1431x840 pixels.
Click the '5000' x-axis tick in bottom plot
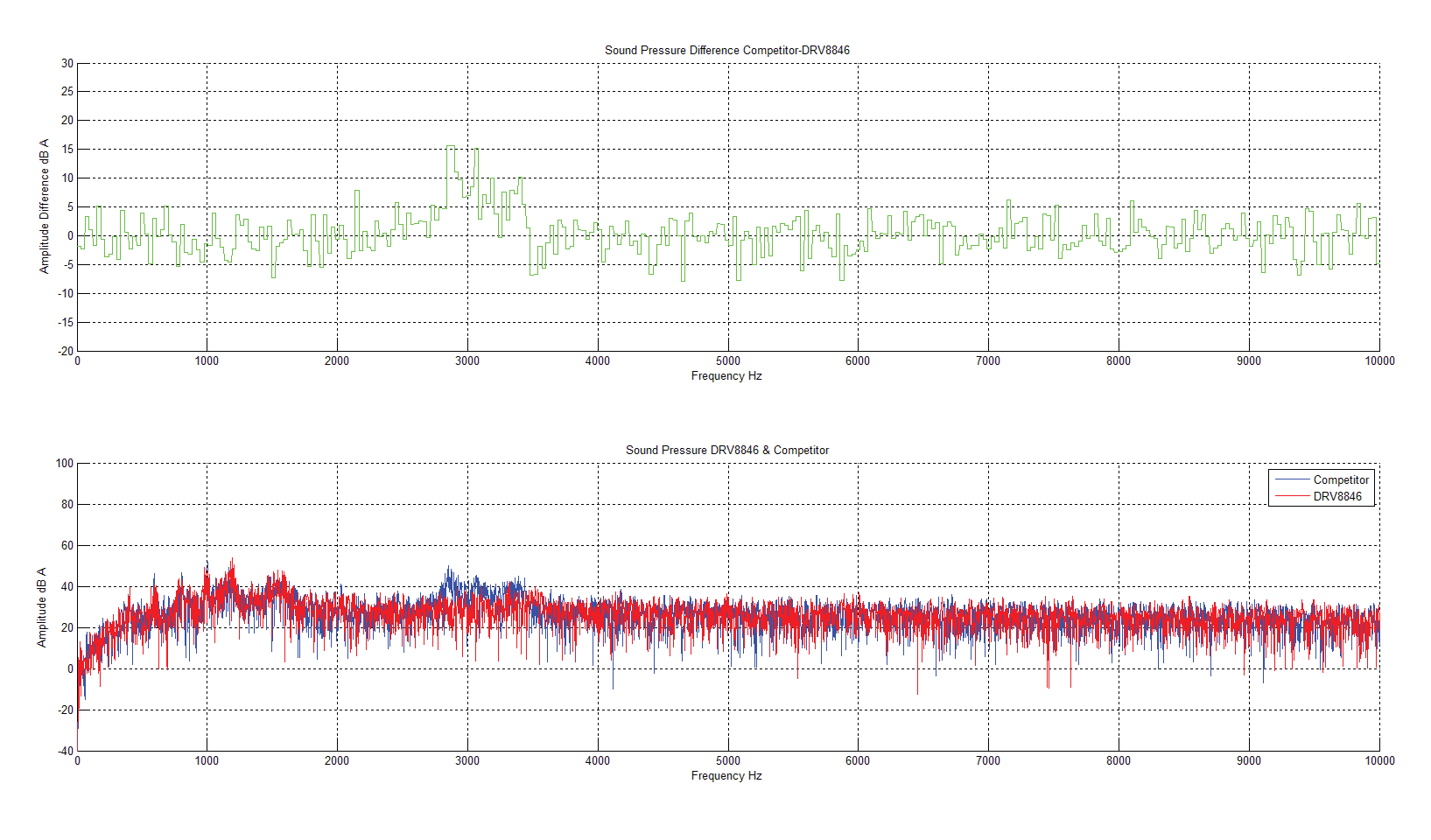click(727, 760)
